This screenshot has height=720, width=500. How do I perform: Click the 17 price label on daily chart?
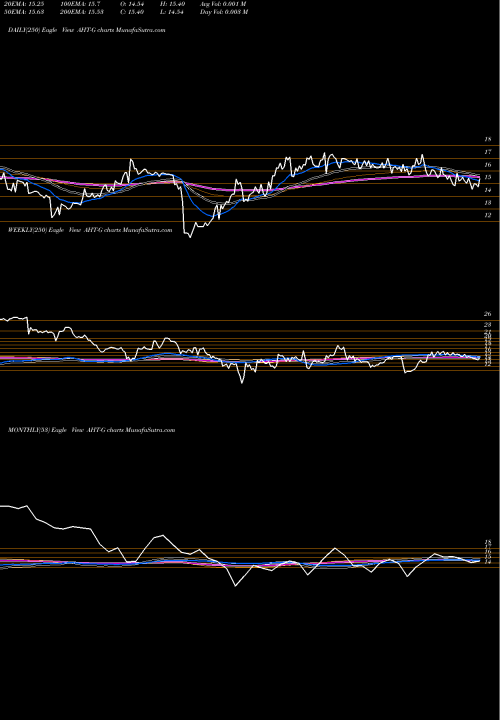488,152
